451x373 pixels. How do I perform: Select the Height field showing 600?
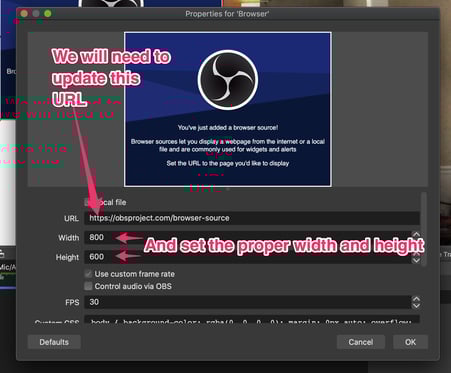click(x=248, y=257)
